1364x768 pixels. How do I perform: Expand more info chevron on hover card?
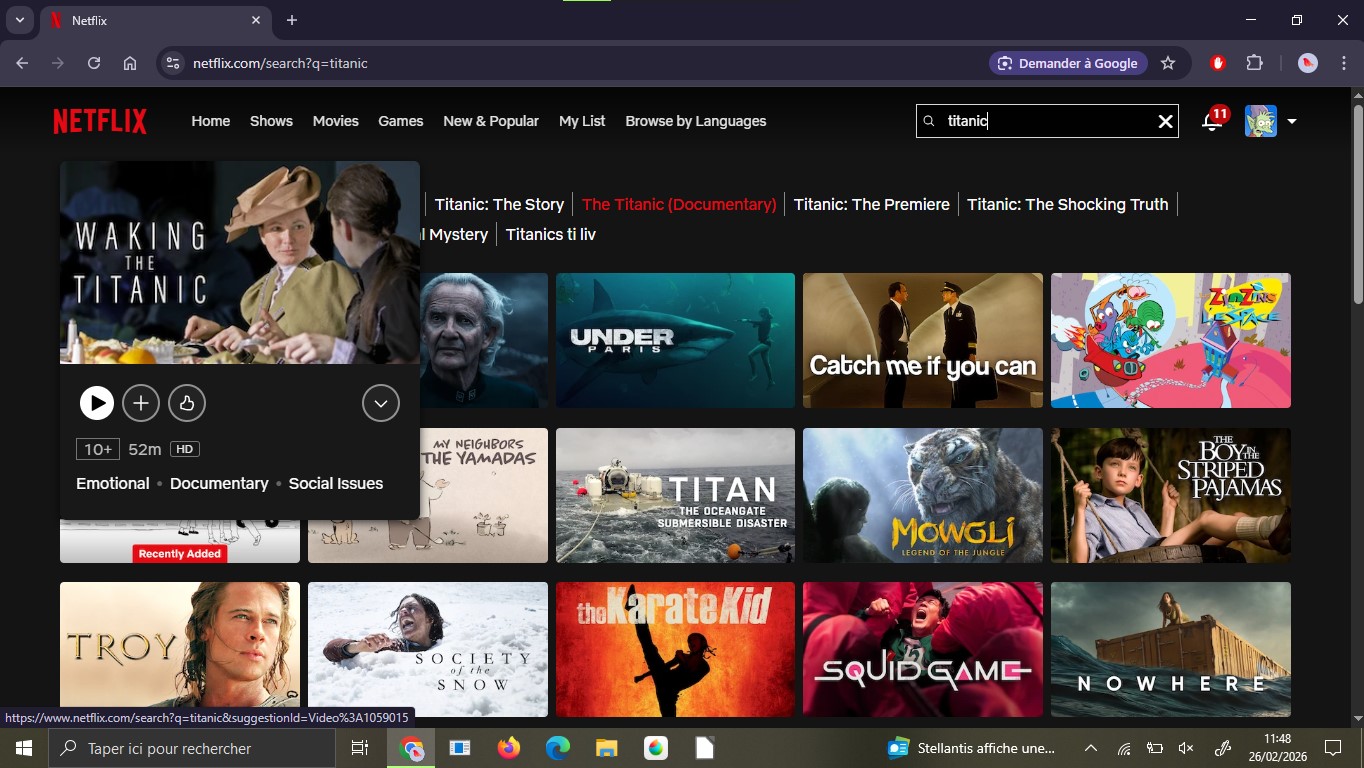[380, 403]
